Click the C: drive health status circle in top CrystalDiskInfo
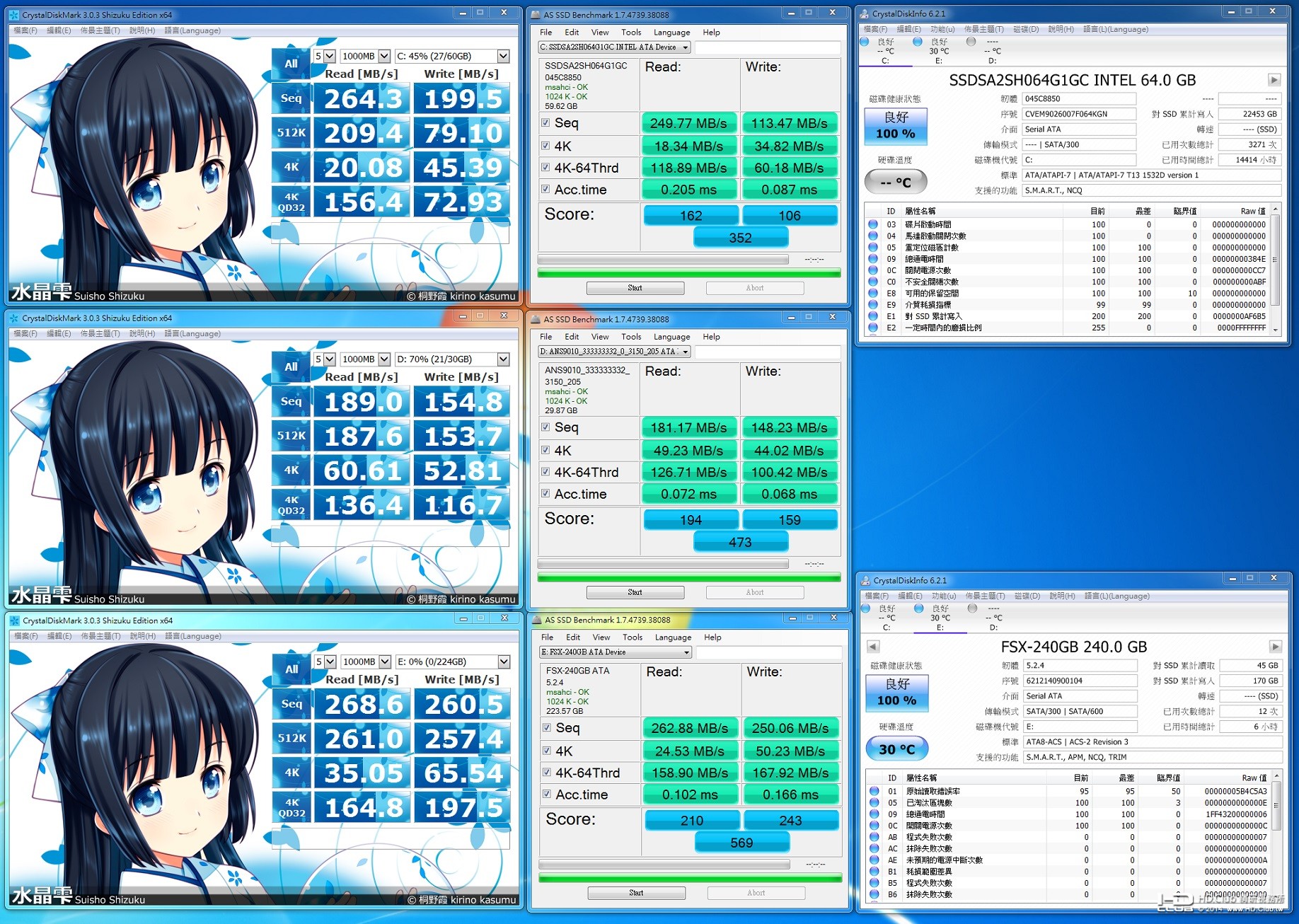The height and width of the screenshot is (924, 1299). tap(865, 42)
